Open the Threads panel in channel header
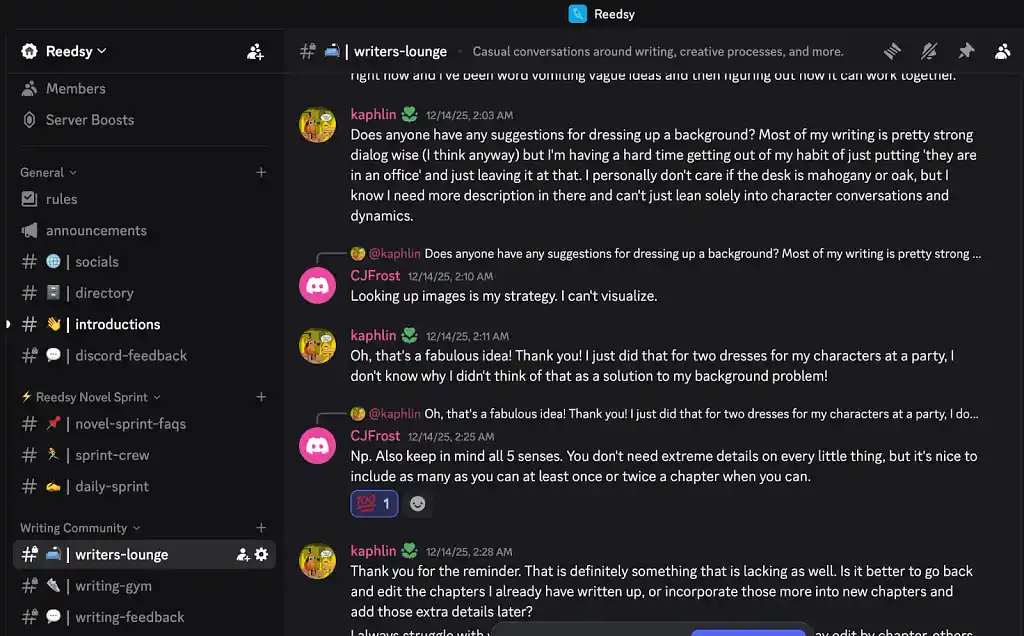Image resolution: width=1024 pixels, height=636 pixels. point(892,51)
